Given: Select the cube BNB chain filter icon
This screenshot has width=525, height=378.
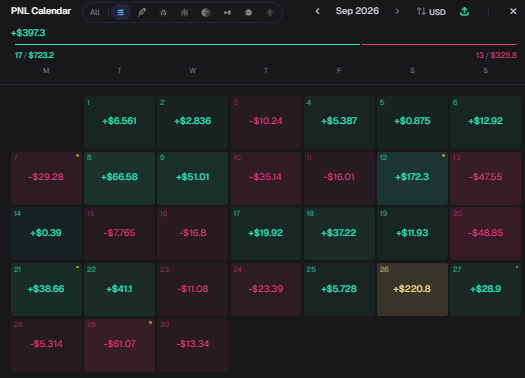Looking at the screenshot, I should (184, 12).
